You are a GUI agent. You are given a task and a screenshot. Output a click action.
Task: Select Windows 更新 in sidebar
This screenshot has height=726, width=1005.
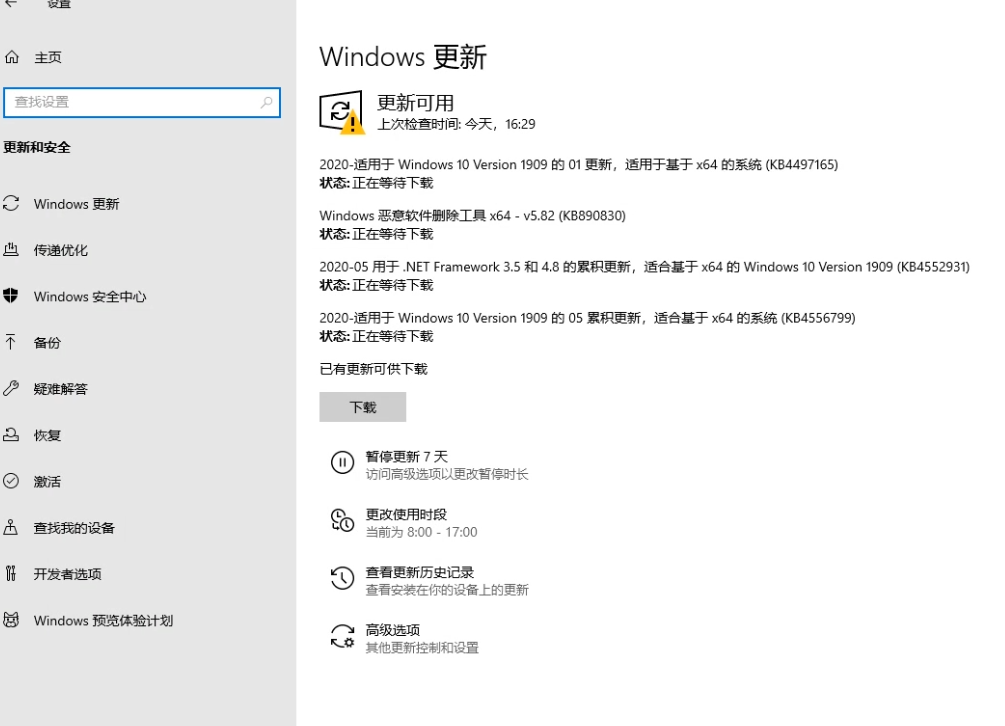[x=76, y=204]
